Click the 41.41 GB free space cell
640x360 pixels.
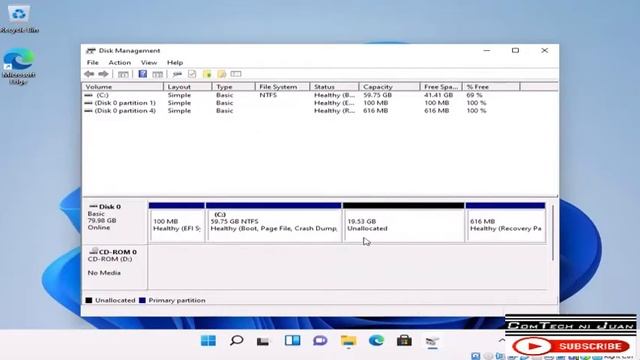coord(438,95)
